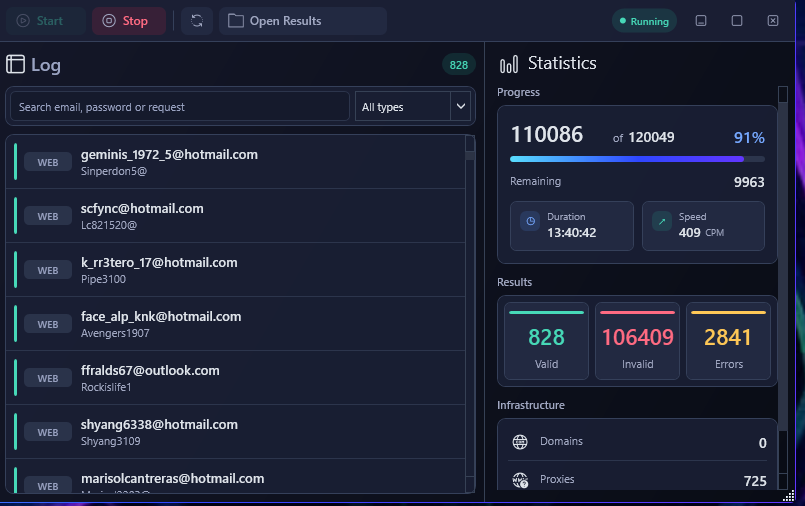This screenshot has height=506, width=805.
Task: Click the Domains globe icon
Action: (x=520, y=442)
